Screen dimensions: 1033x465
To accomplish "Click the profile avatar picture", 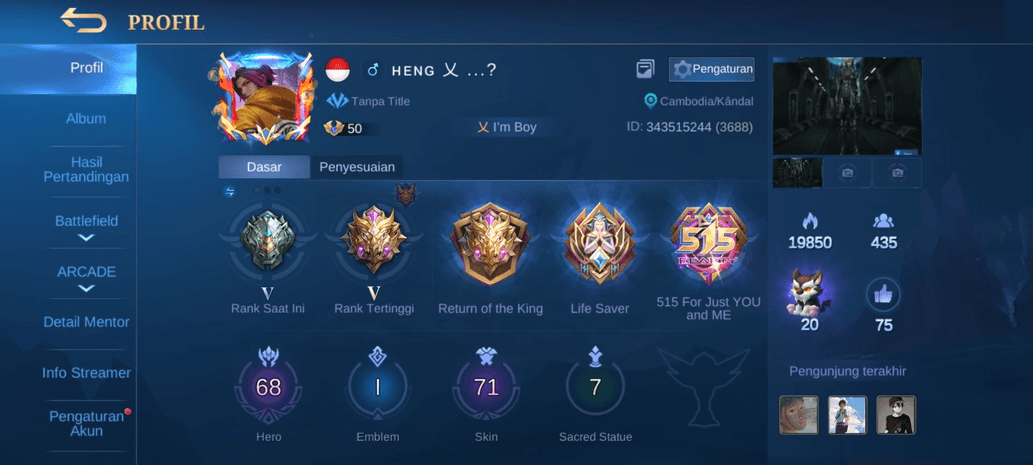I will click(265, 99).
